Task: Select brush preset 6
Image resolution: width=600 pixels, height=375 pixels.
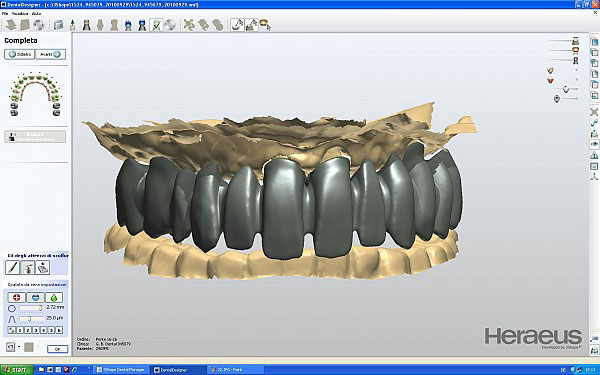Action: tap(59, 330)
